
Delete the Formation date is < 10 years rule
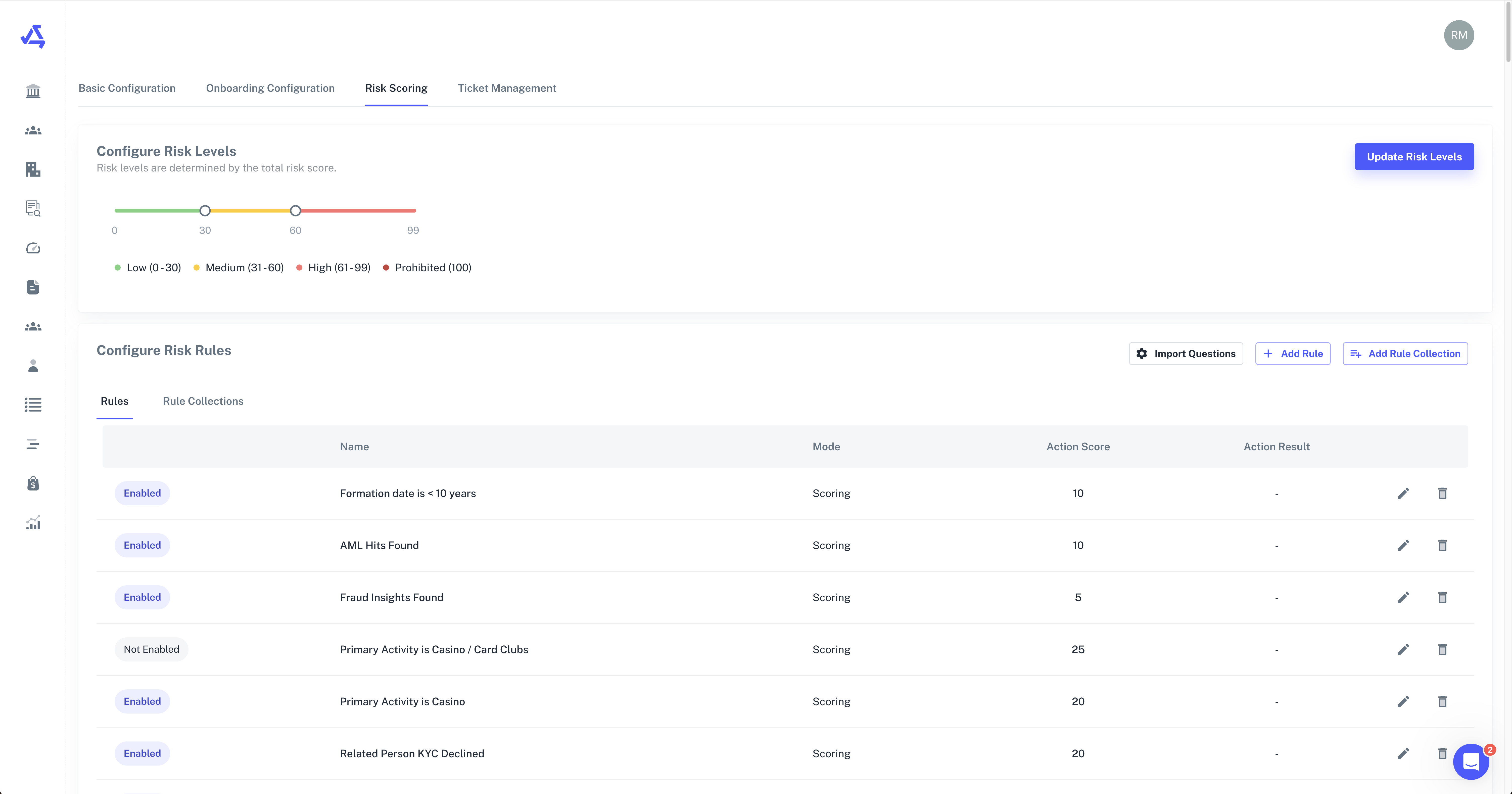[1442, 493]
